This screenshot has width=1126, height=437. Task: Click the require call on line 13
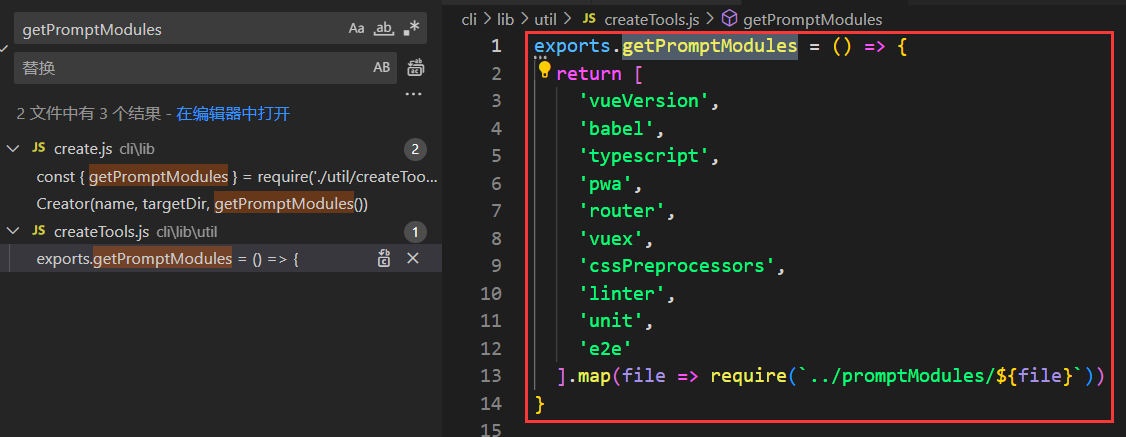748,375
